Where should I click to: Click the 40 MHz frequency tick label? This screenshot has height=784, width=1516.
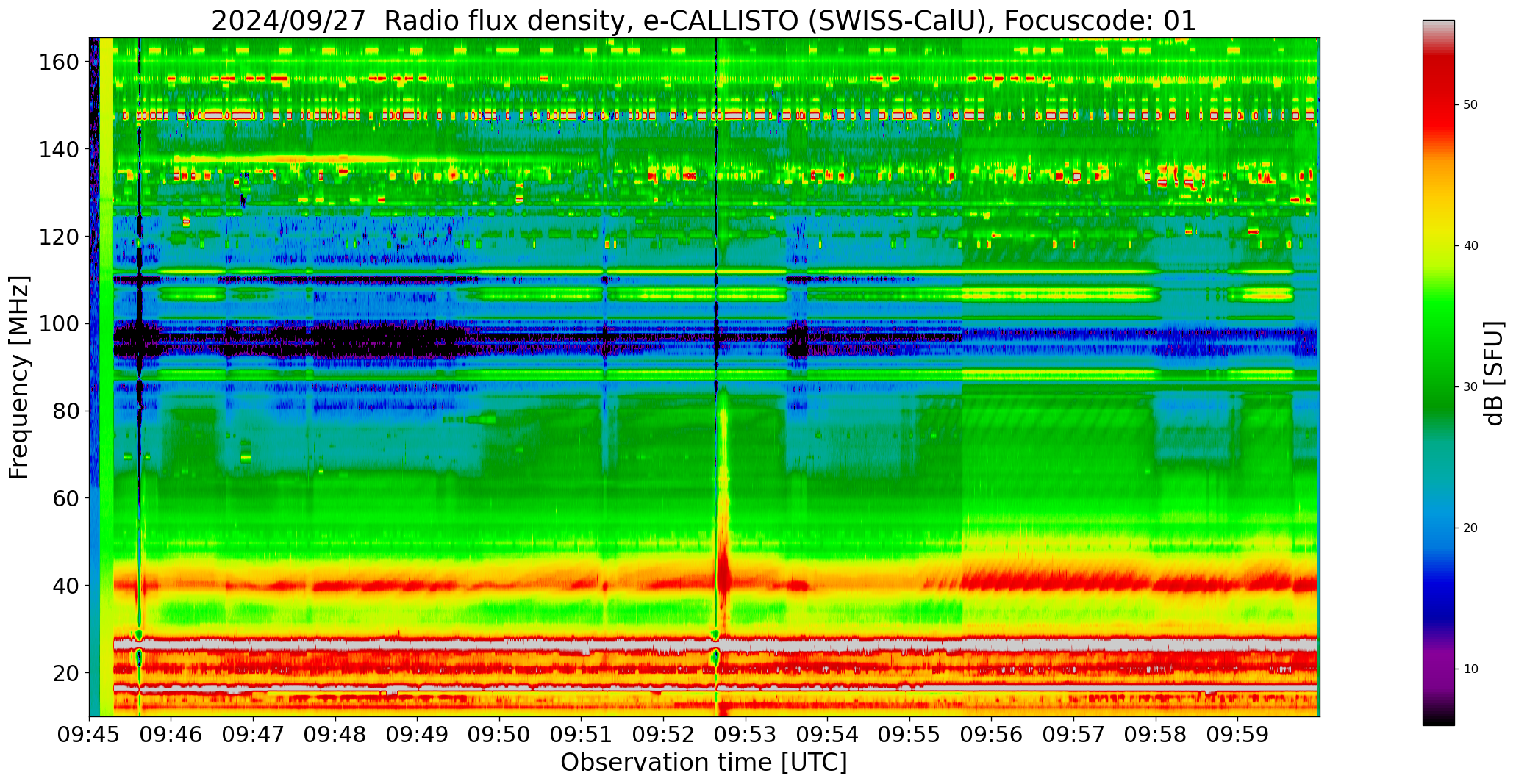(x=66, y=586)
